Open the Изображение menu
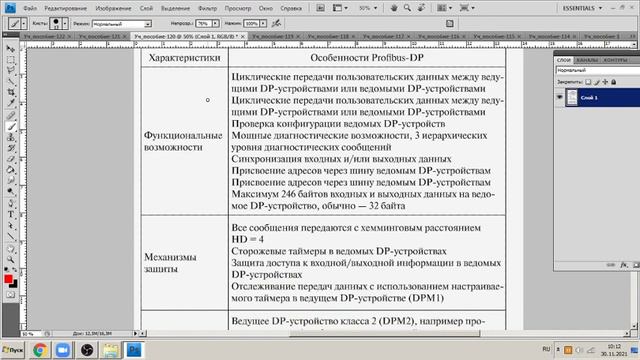640x360 pixels. (x=113, y=8)
